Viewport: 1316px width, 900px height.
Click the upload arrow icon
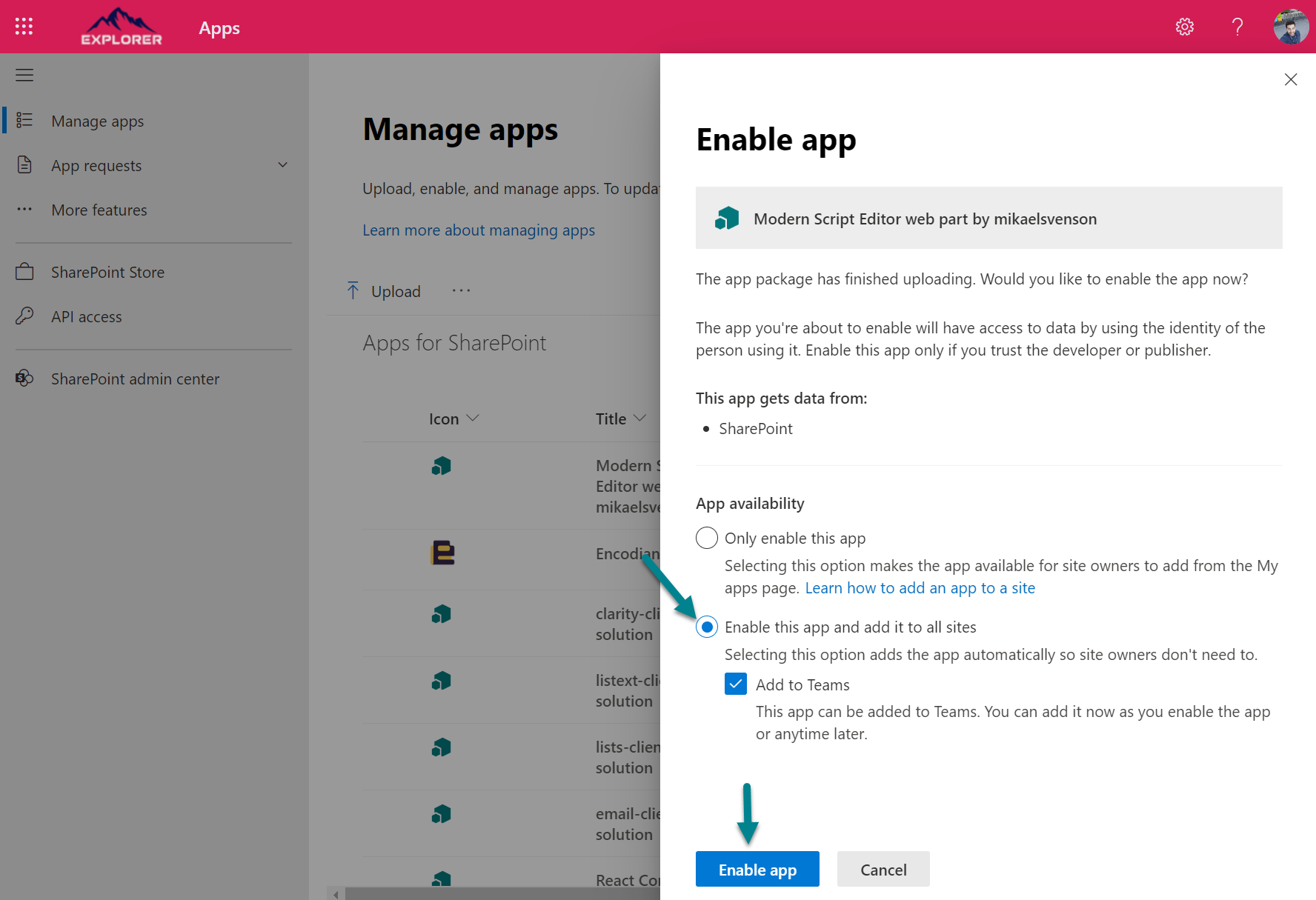pyautogui.click(x=353, y=290)
